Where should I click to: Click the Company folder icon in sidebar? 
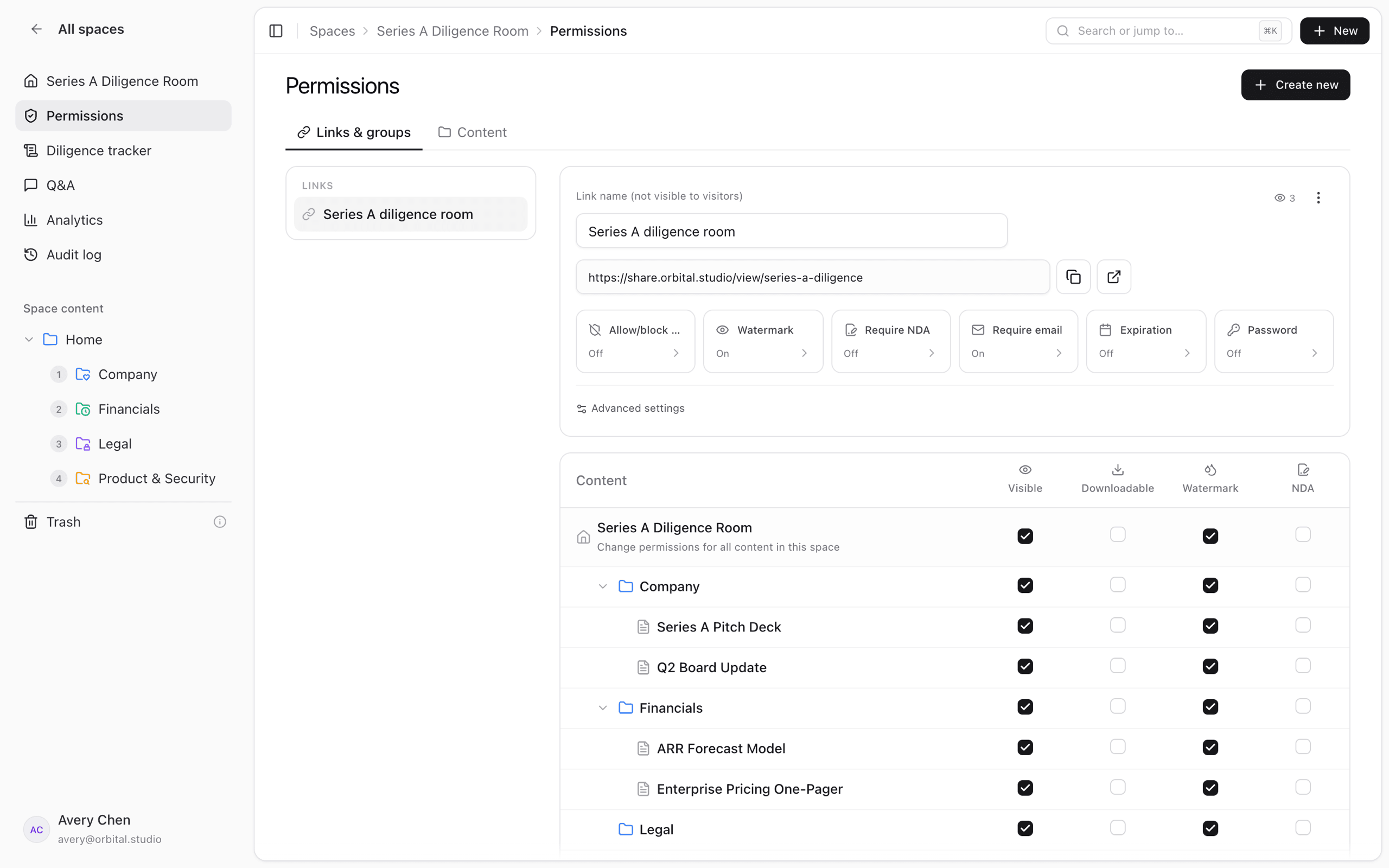82,374
